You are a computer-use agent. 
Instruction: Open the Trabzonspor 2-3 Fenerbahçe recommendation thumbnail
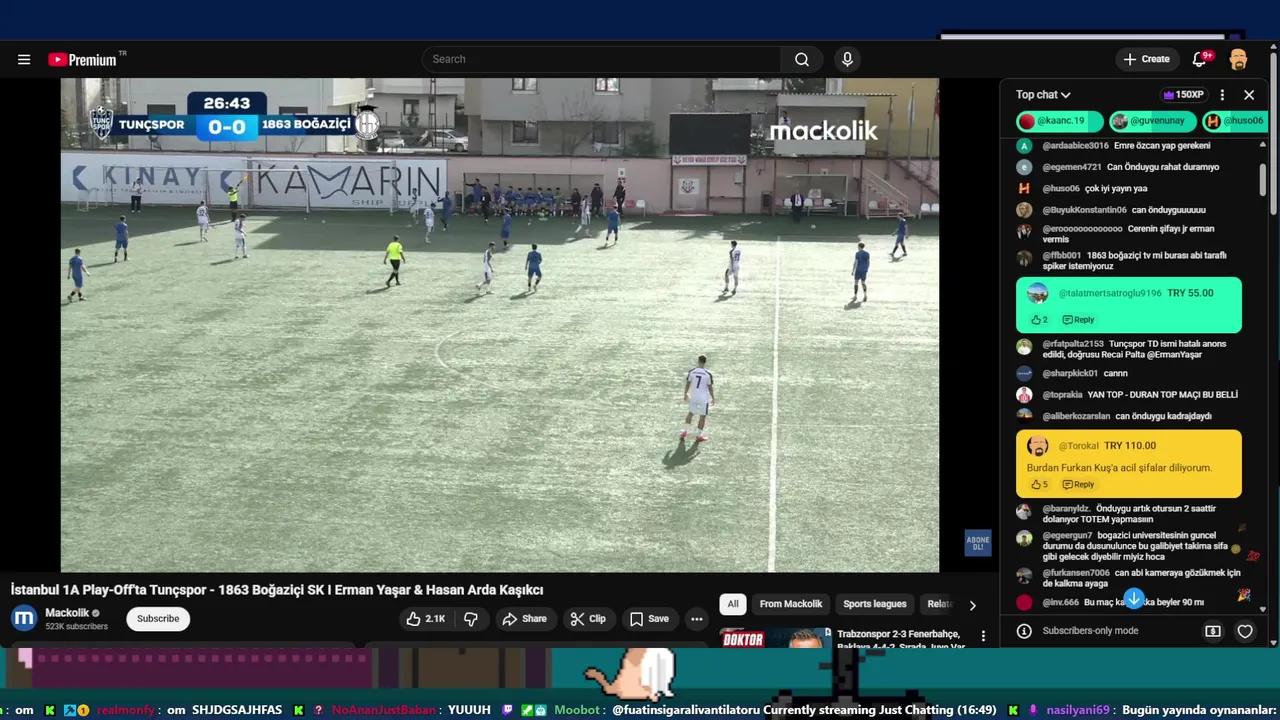point(775,637)
